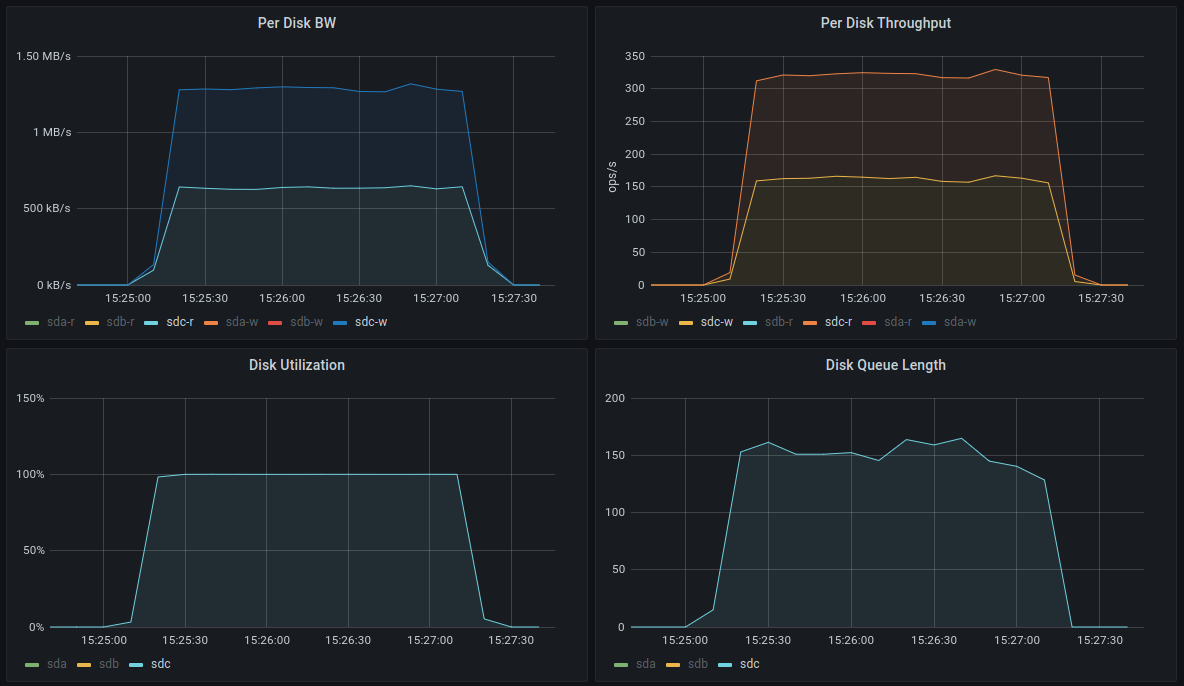
Task: Toggle sdb-r series in Per Disk BW legend
Action: tap(120, 322)
